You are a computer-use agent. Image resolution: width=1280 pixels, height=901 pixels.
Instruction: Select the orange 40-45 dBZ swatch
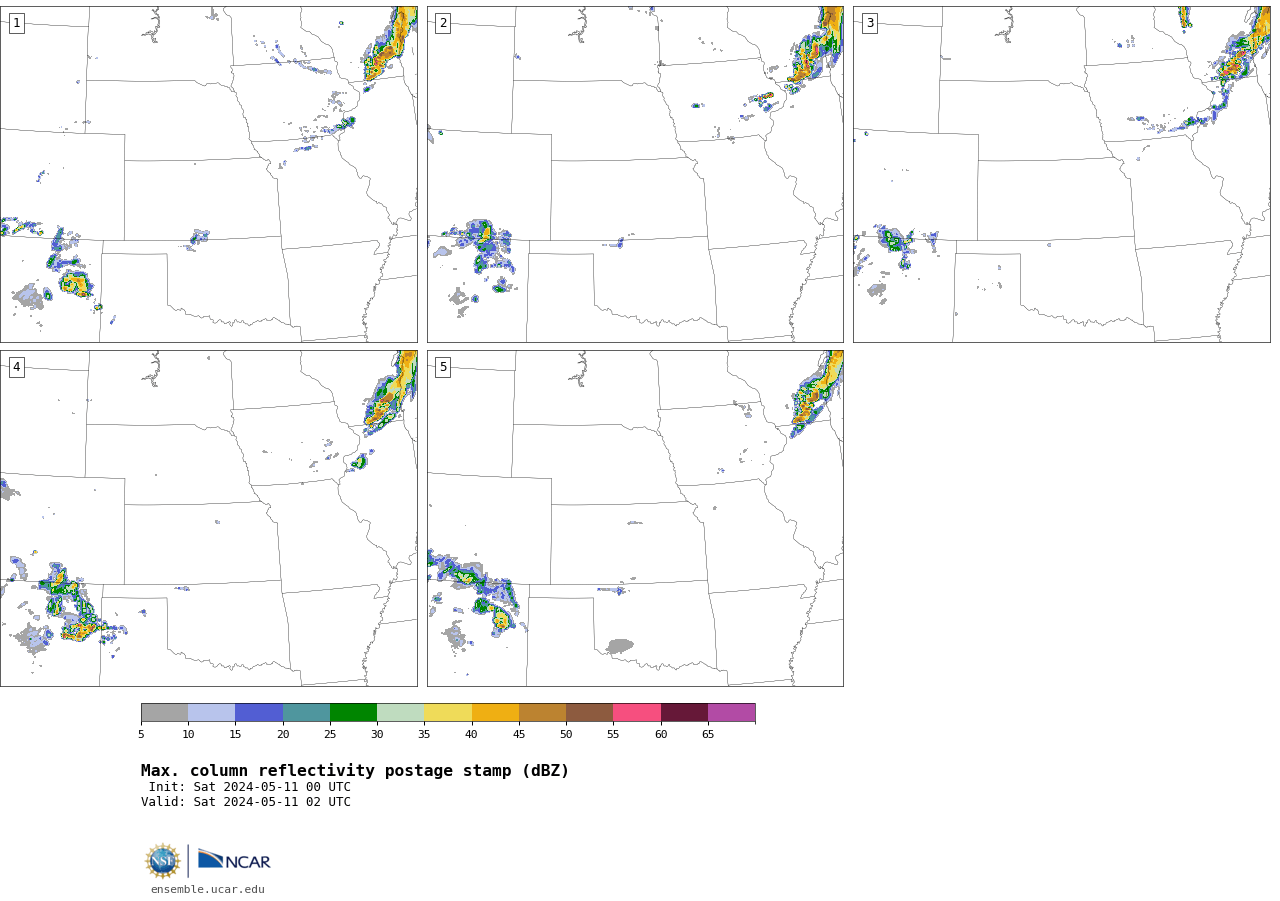(495, 713)
